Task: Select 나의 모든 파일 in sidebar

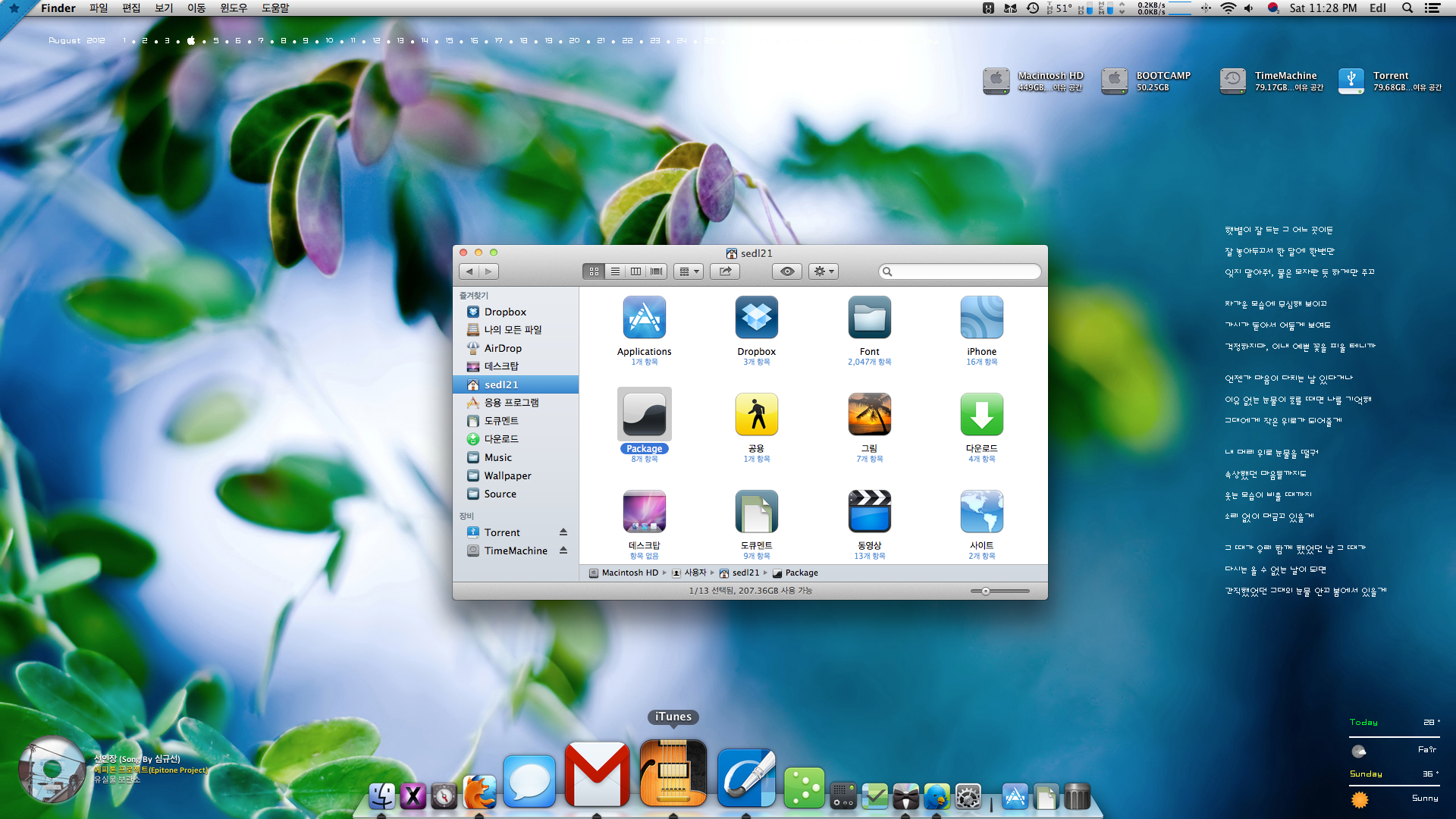Action: (516, 330)
